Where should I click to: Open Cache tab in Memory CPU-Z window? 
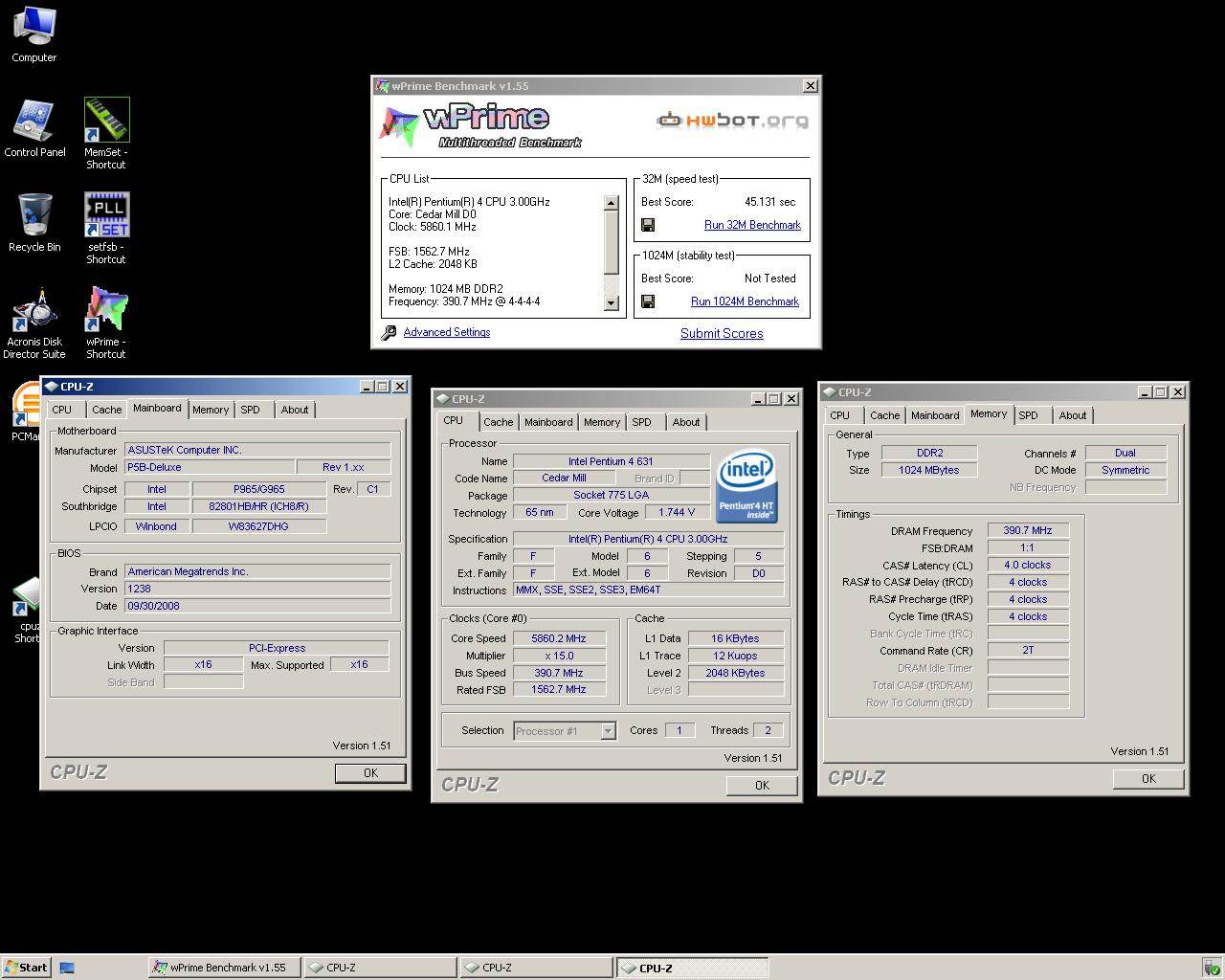[x=884, y=415]
